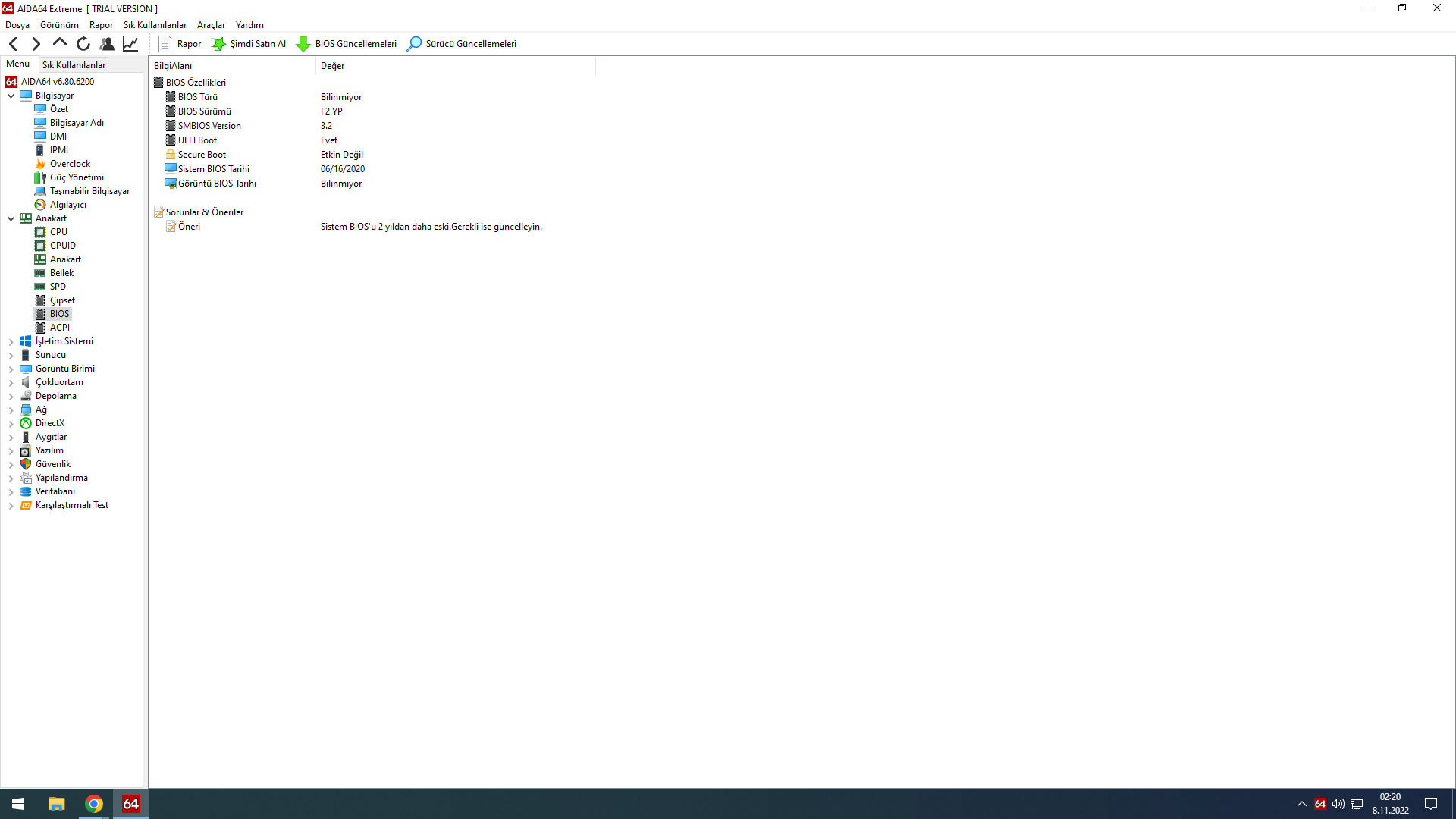Viewport: 1456px width, 819px height.
Task: Click the Sürücü Güncellemeleri toolbar button
Action: (462, 44)
